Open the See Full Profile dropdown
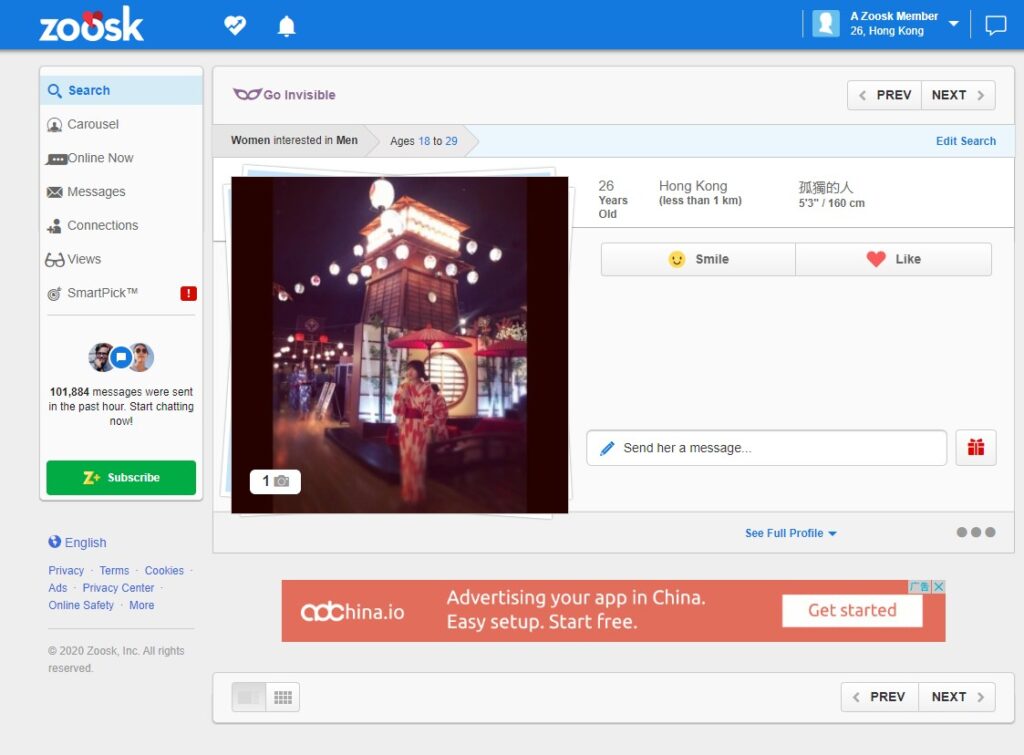Image resolution: width=1024 pixels, height=755 pixels. [790, 533]
